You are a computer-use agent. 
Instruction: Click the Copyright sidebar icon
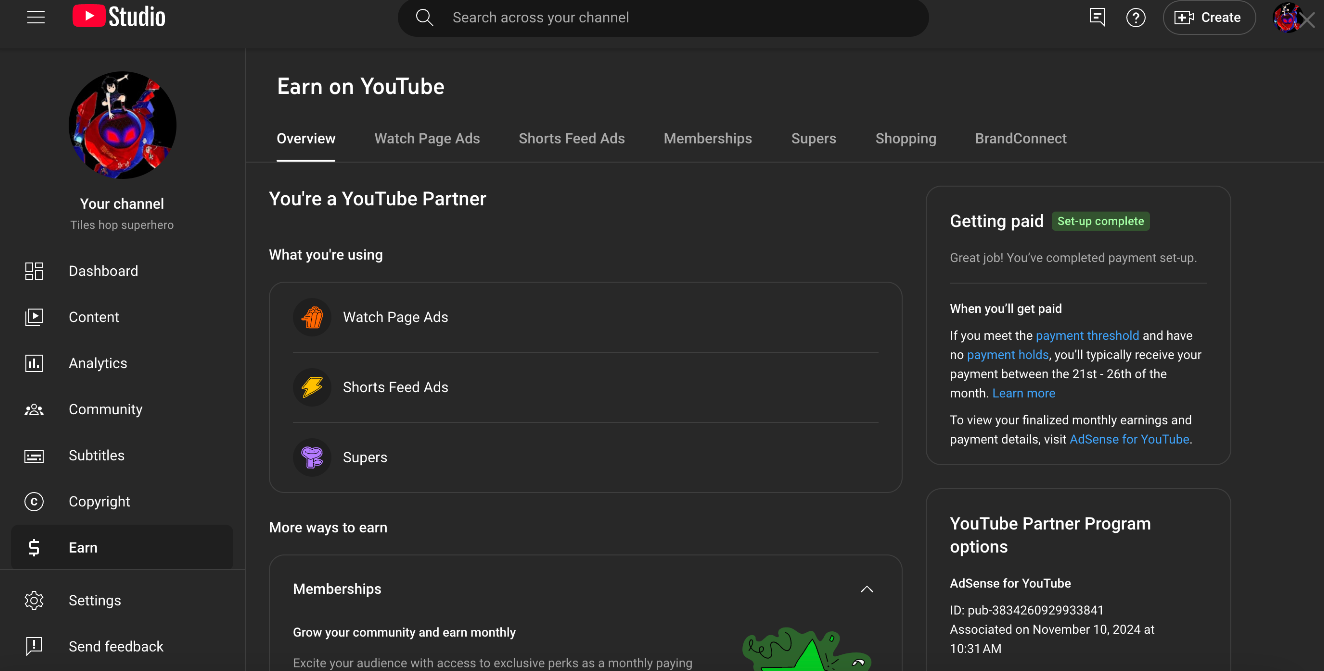(x=34, y=502)
